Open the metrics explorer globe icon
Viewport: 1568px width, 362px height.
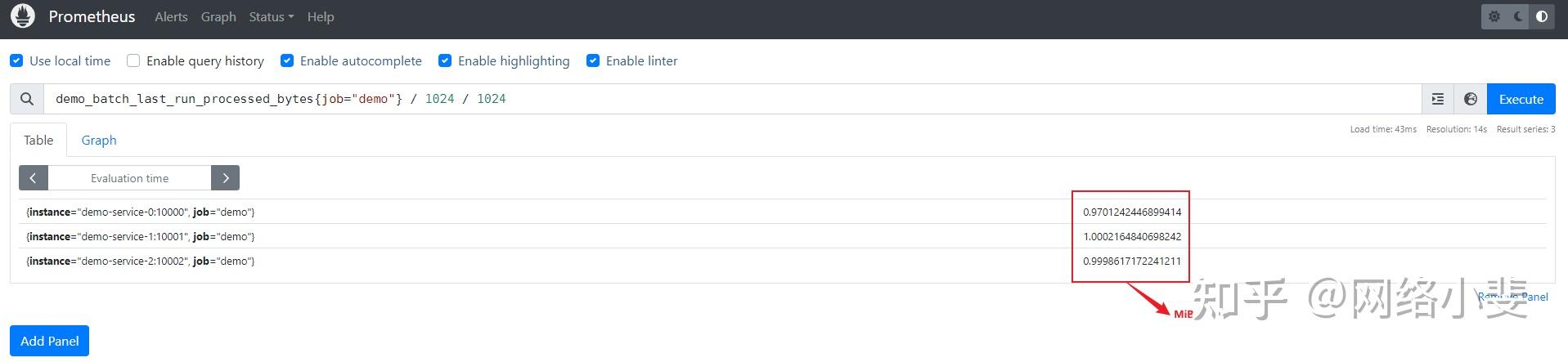1471,99
